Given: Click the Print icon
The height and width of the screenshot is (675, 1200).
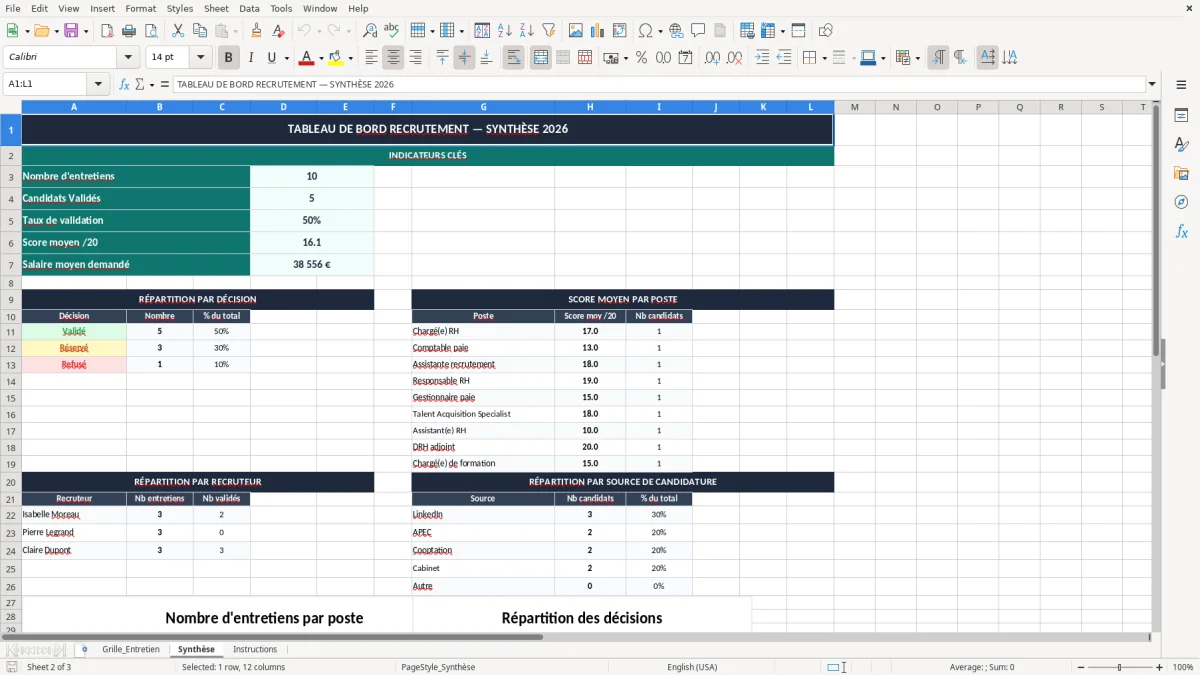Looking at the screenshot, I should (x=129, y=31).
